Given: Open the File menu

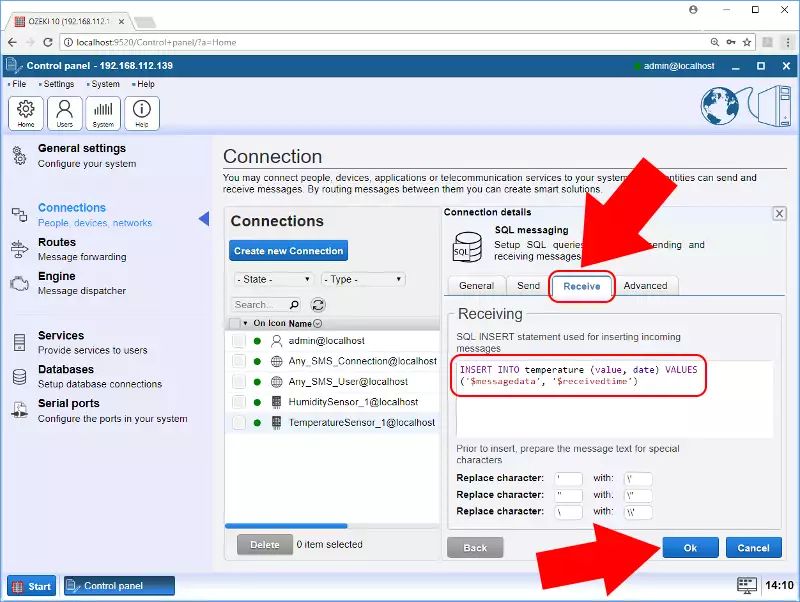Looking at the screenshot, I should coord(17,84).
